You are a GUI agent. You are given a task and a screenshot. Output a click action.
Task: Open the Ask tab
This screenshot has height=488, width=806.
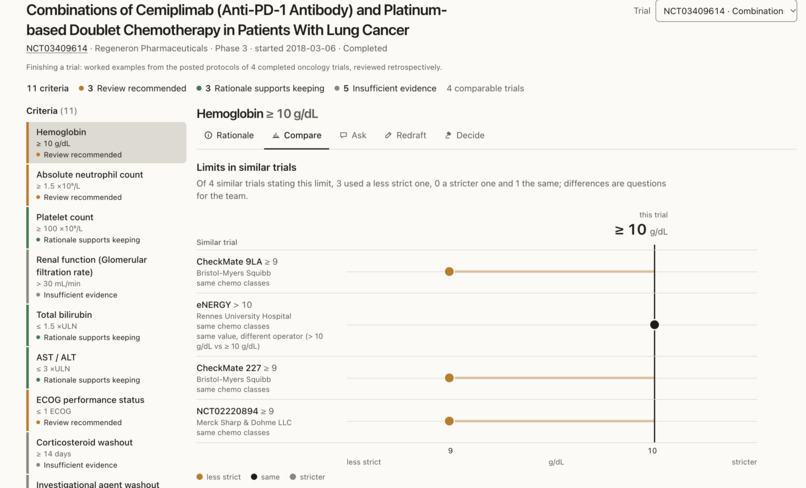point(353,135)
